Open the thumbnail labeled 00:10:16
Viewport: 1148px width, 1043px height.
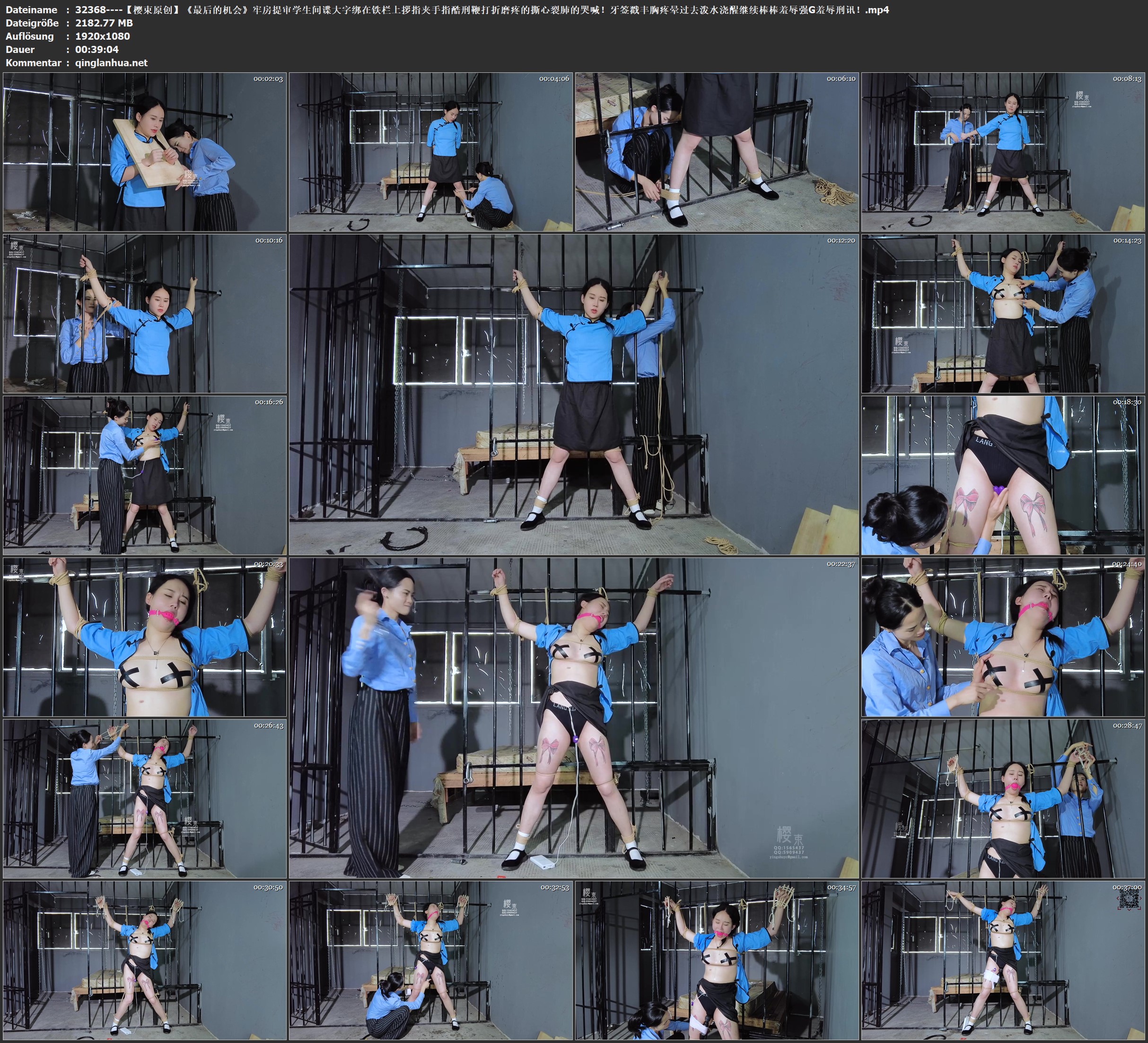click(145, 313)
